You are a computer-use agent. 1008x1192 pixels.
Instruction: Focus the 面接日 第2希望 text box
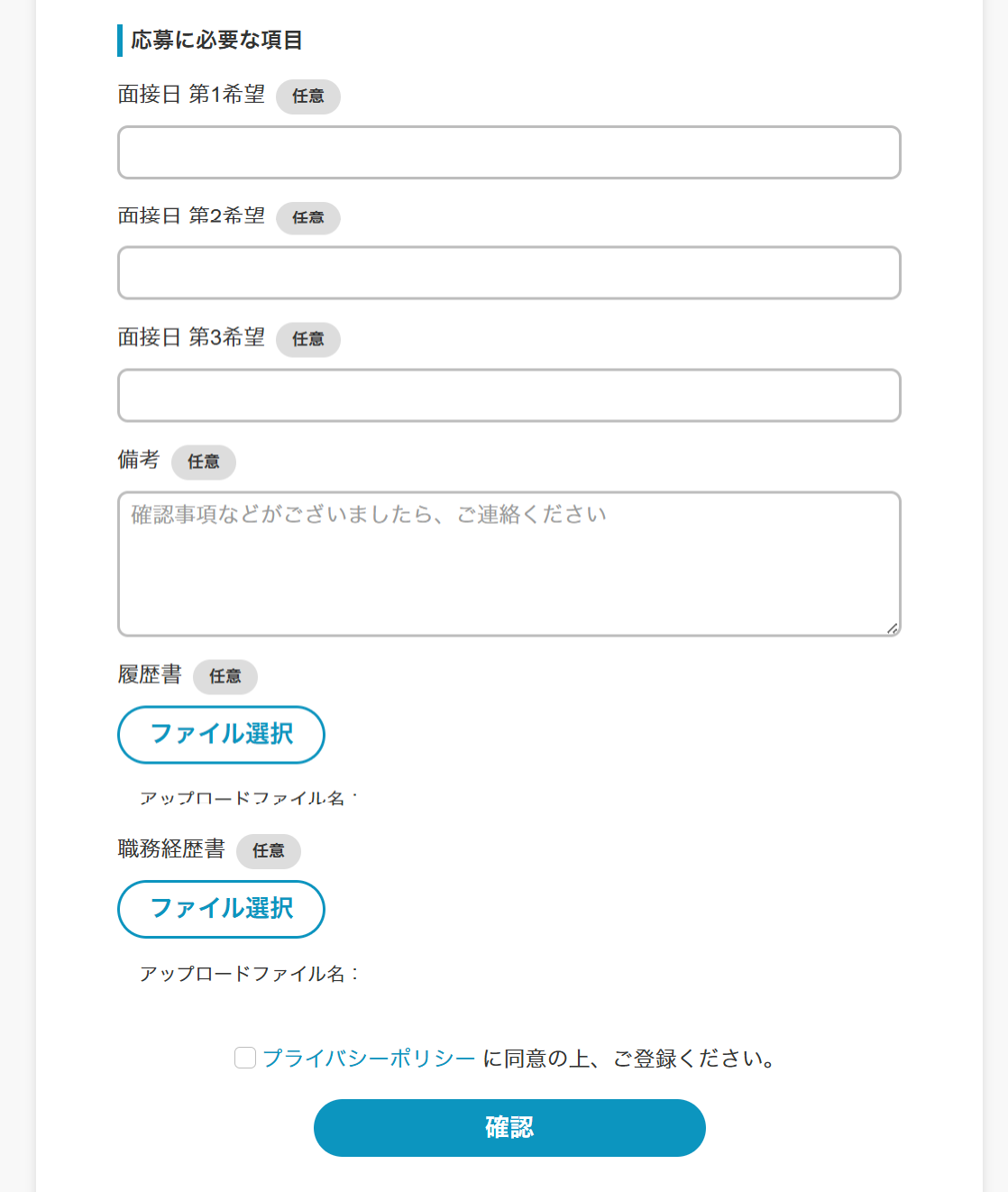coord(509,272)
